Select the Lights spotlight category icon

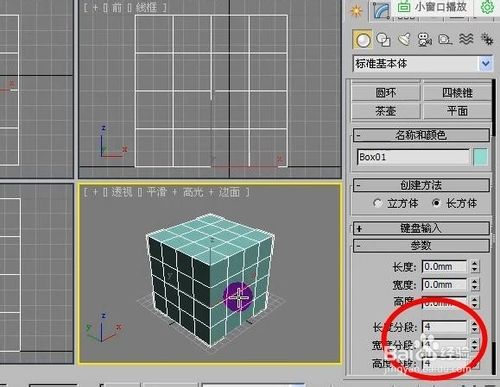pos(404,40)
